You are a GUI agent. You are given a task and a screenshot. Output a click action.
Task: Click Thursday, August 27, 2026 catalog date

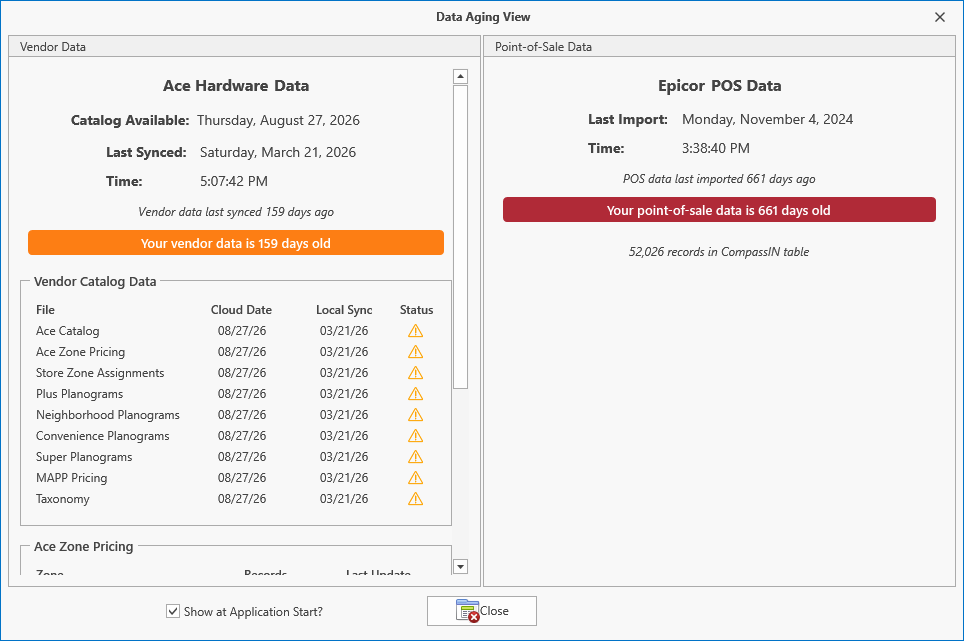(x=279, y=120)
